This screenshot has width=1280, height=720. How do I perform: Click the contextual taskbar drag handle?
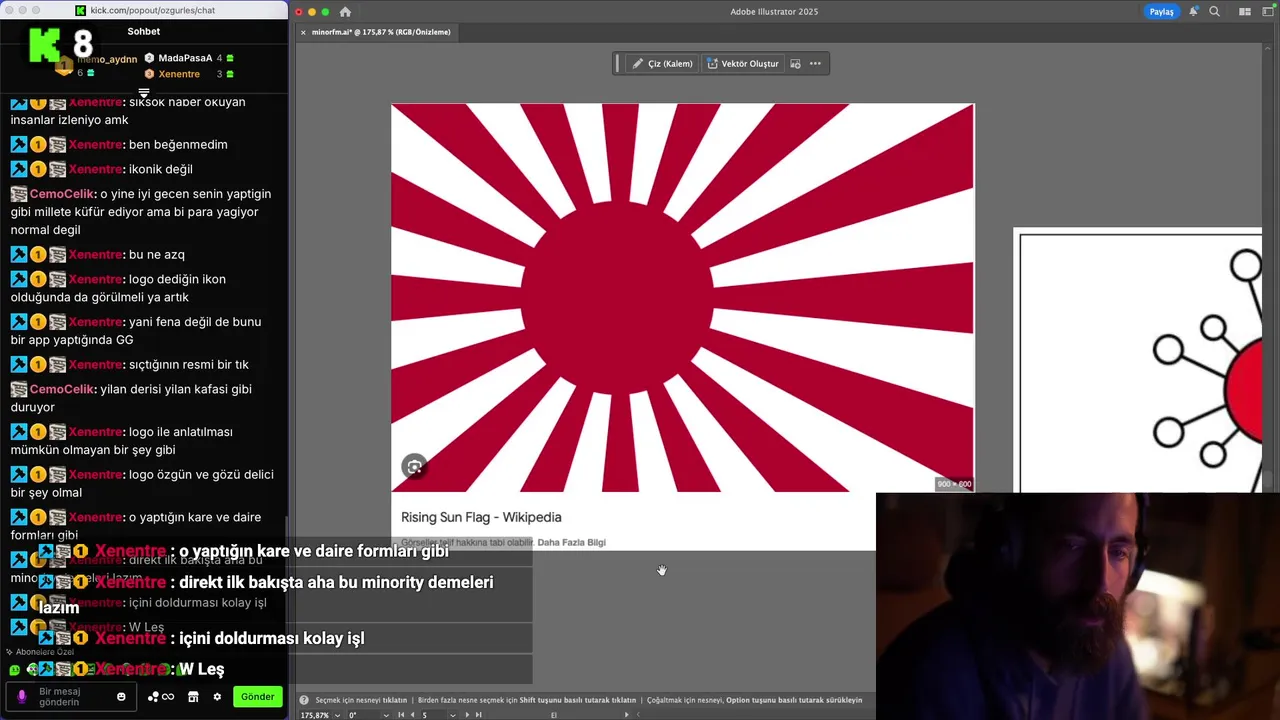pyautogui.click(x=619, y=63)
